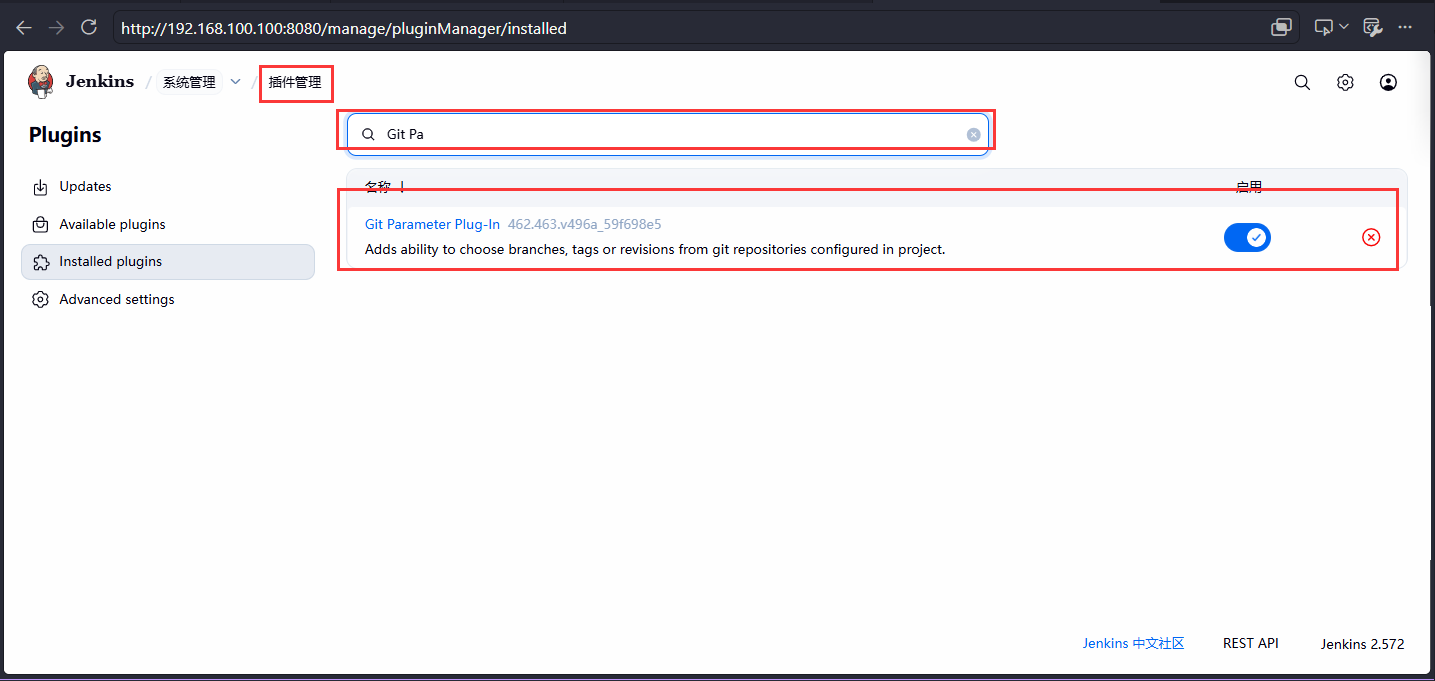This screenshot has height=681, width=1435.
Task: Click the browser forward arrow
Action: [57, 28]
